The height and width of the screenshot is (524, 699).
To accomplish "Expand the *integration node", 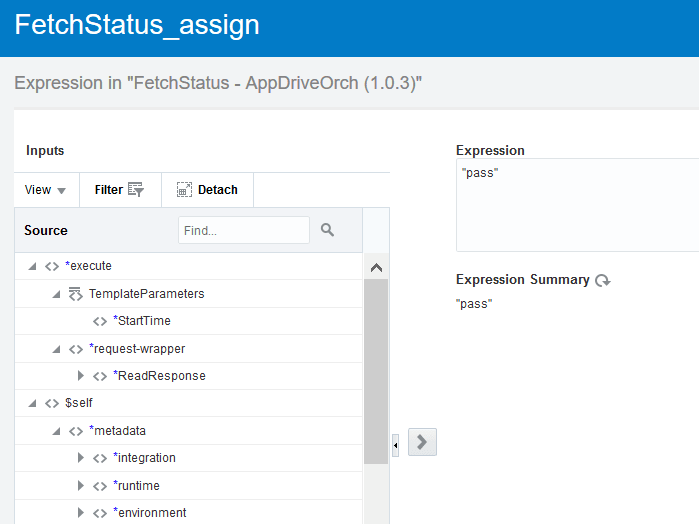I will (x=80, y=458).
